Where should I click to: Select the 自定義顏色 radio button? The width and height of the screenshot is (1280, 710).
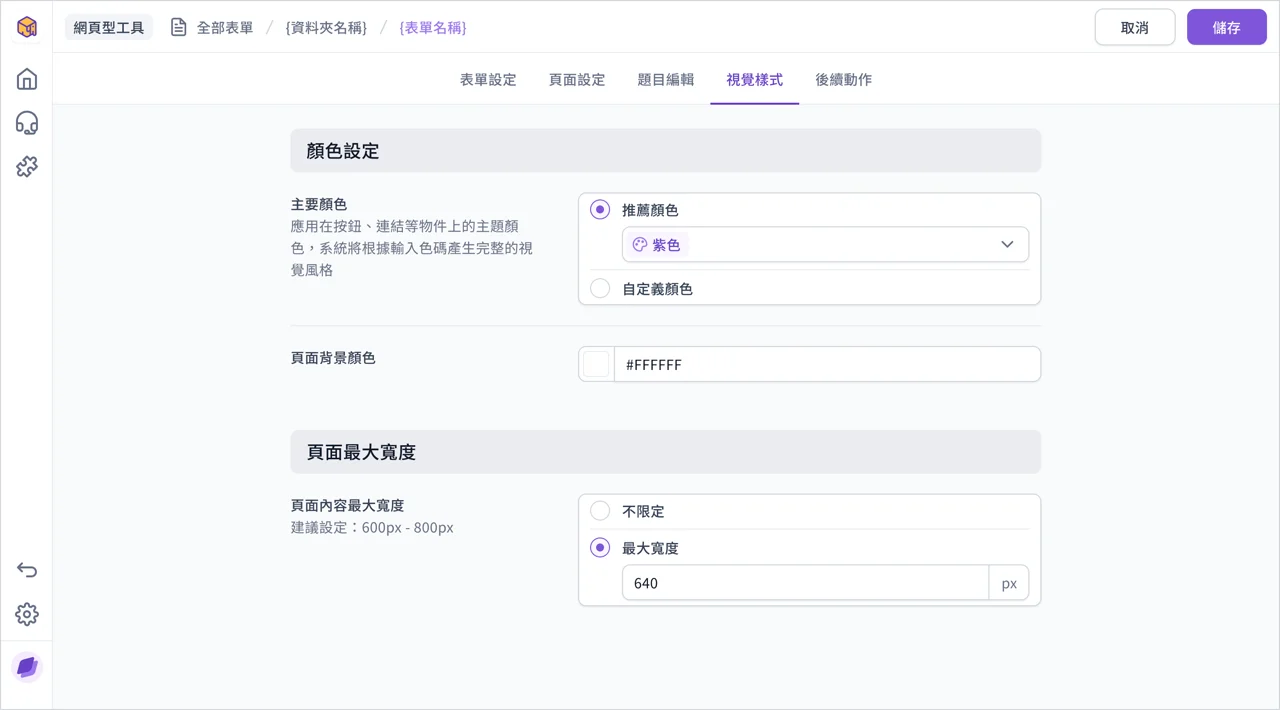point(600,288)
